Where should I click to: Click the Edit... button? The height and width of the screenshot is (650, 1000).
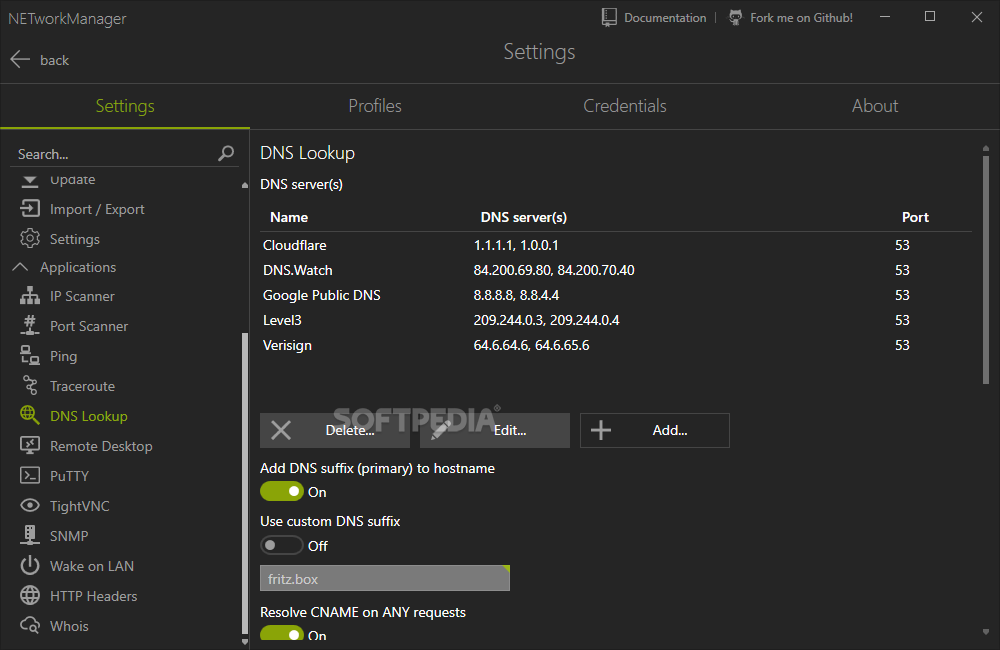point(495,430)
